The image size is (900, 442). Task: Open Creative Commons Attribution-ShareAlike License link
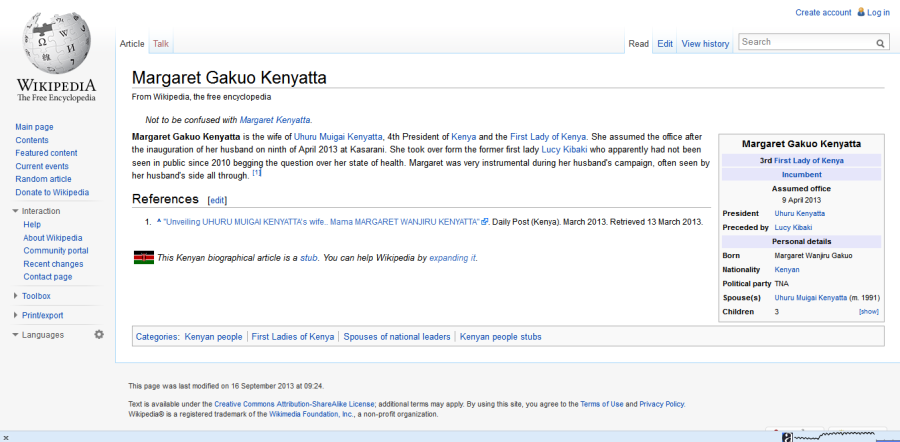pyautogui.click(x=294, y=404)
